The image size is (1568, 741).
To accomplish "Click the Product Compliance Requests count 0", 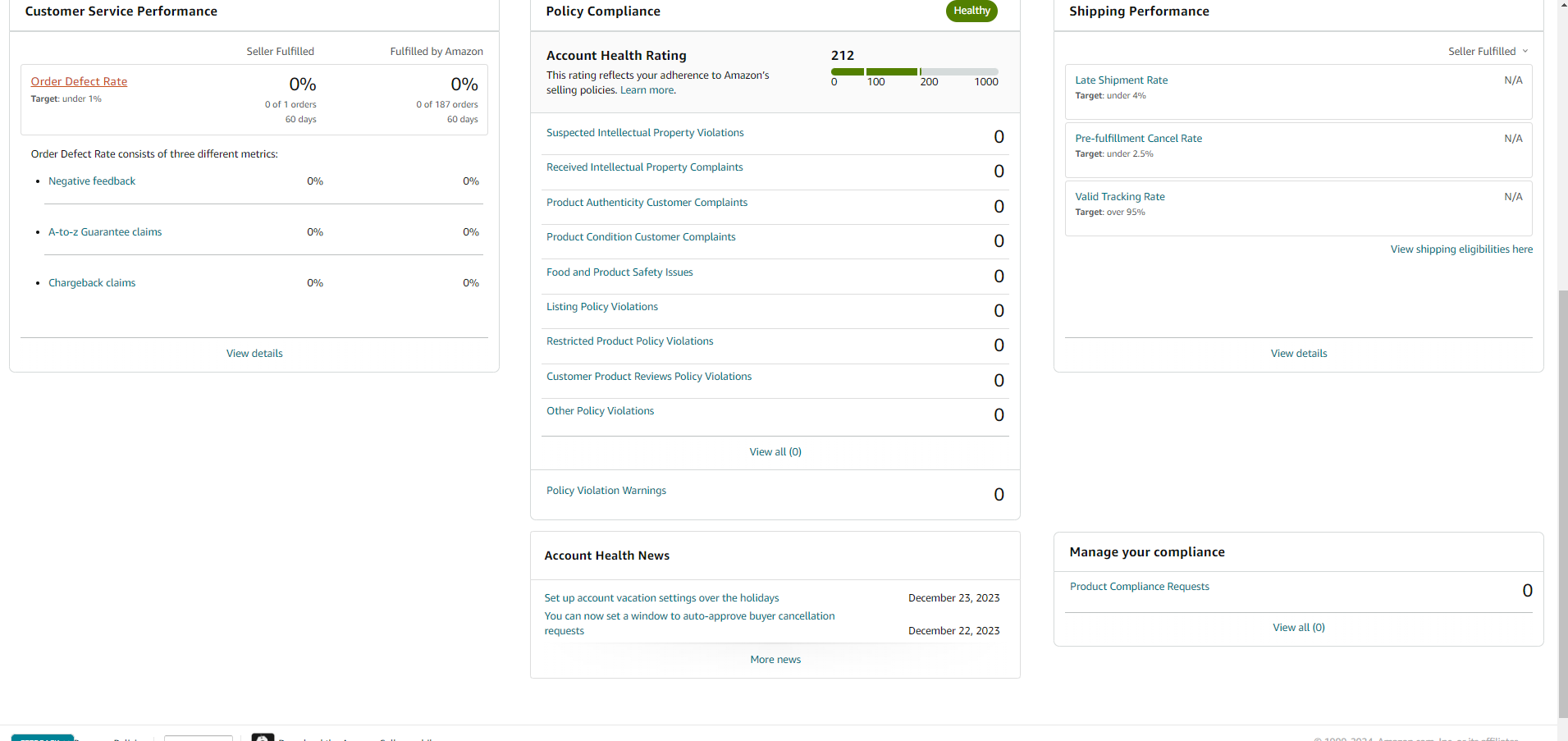I will pos(1527,591).
